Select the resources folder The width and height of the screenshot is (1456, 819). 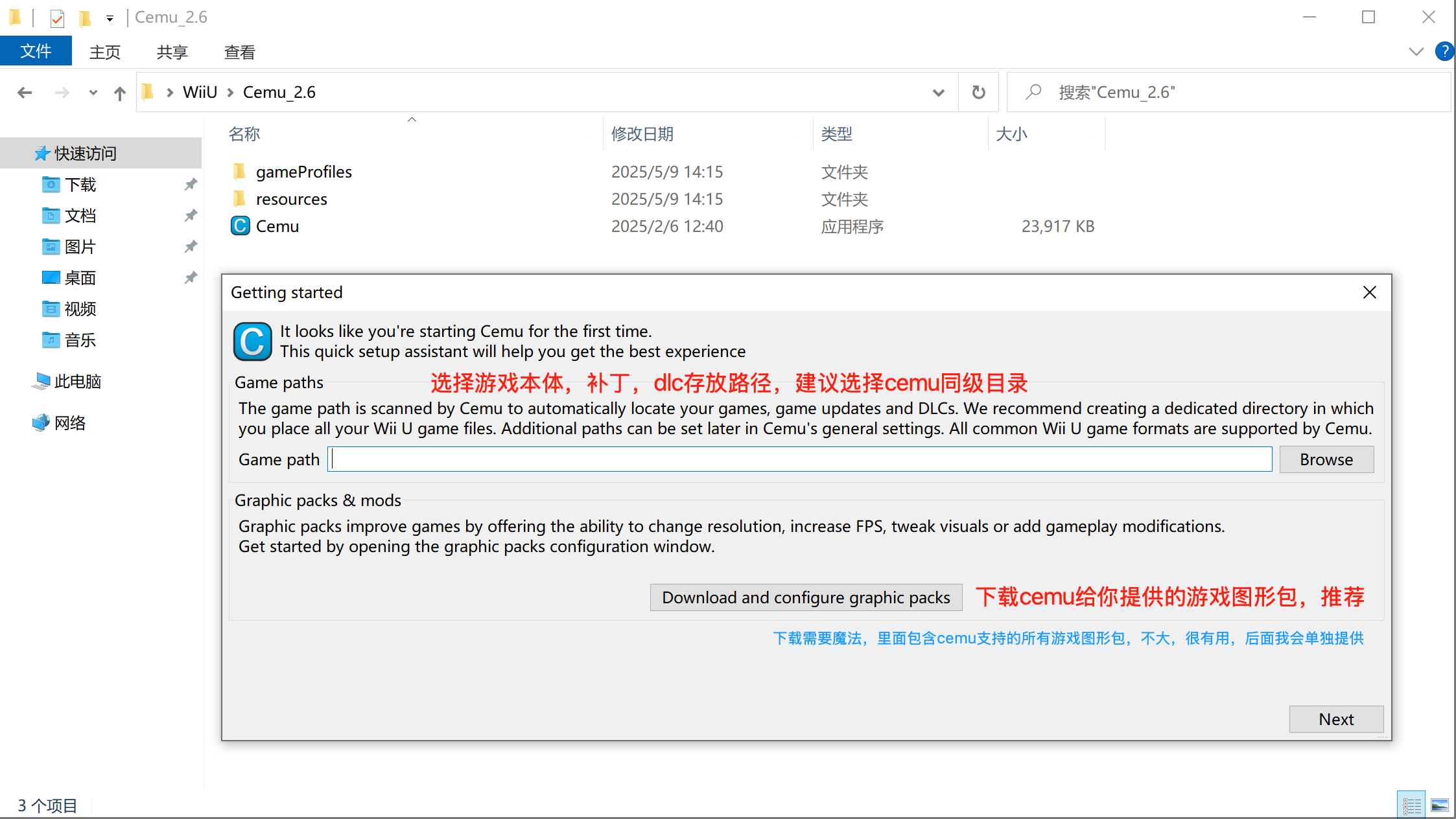[291, 199]
